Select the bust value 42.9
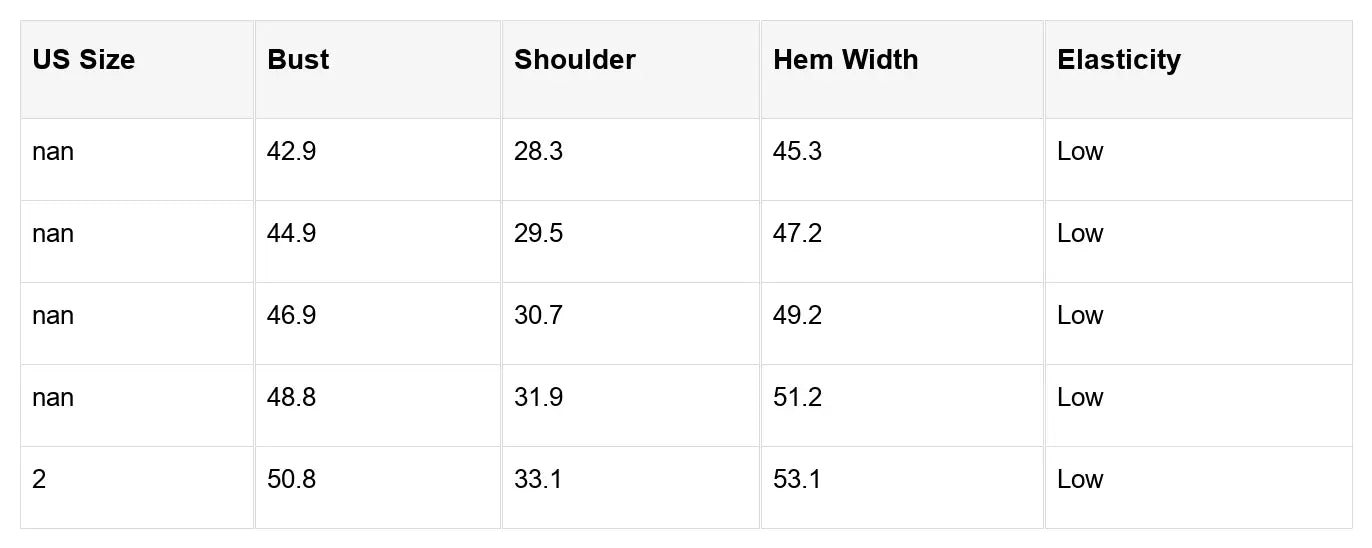1372x548 pixels. tap(292, 152)
